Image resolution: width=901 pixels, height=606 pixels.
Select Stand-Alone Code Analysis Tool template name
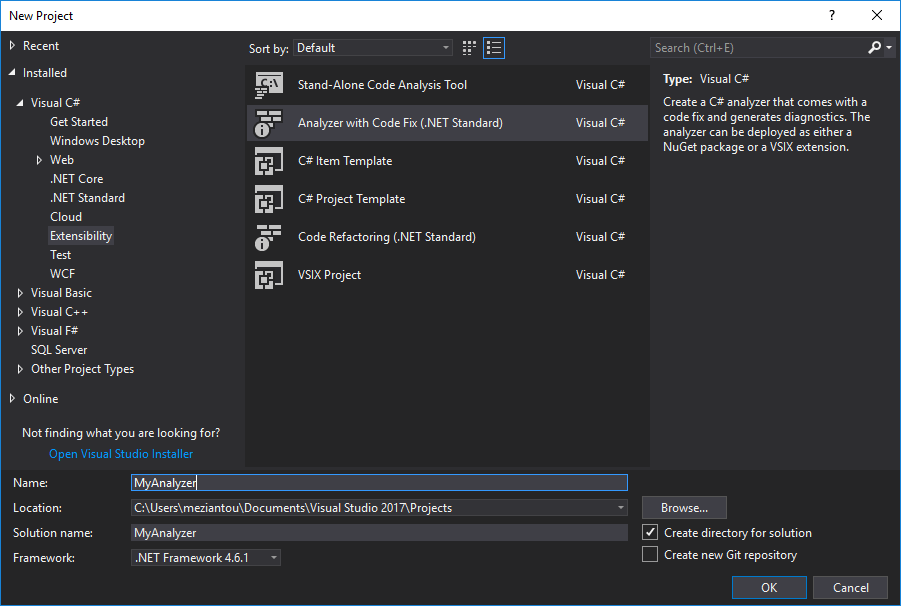coord(382,85)
